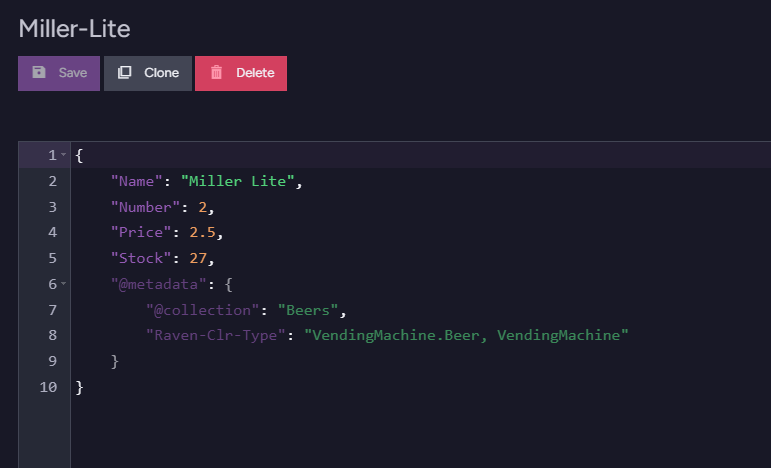The height and width of the screenshot is (468, 771).
Task: Click the copy icon in Clone
Action: (x=124, y=72)
